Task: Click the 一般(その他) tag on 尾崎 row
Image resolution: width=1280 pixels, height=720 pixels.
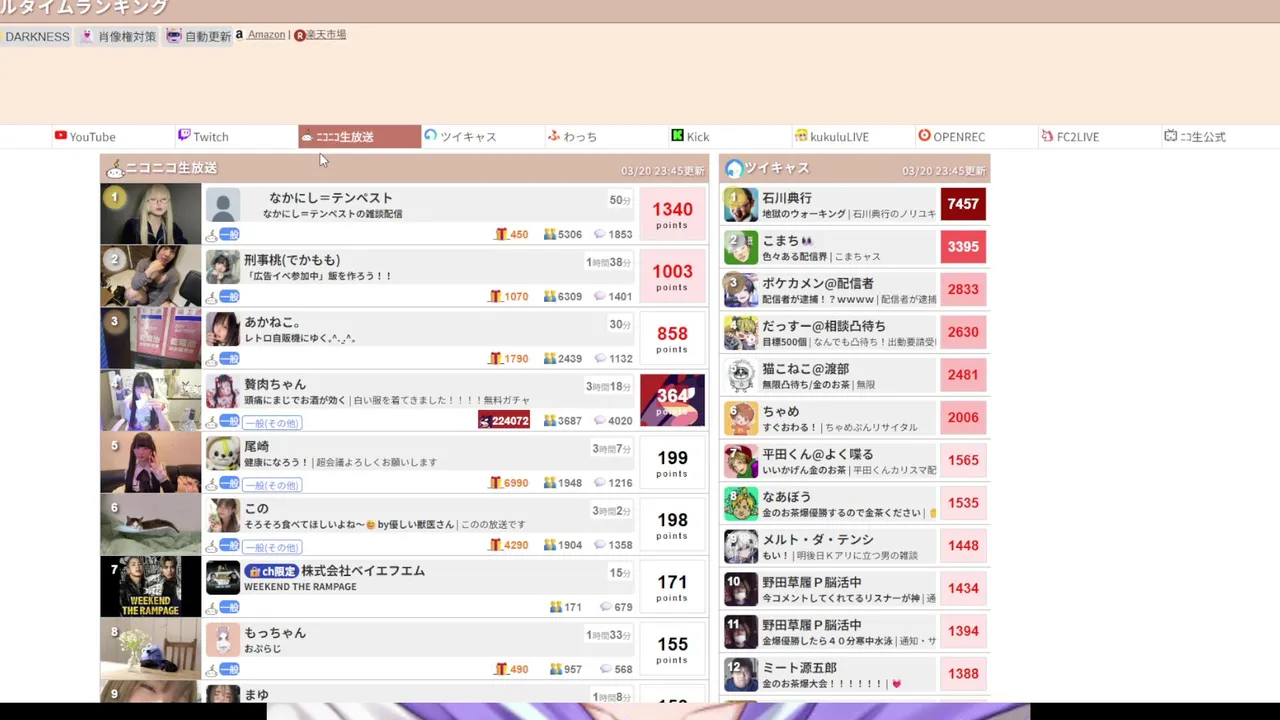Action: coord(272,485)
